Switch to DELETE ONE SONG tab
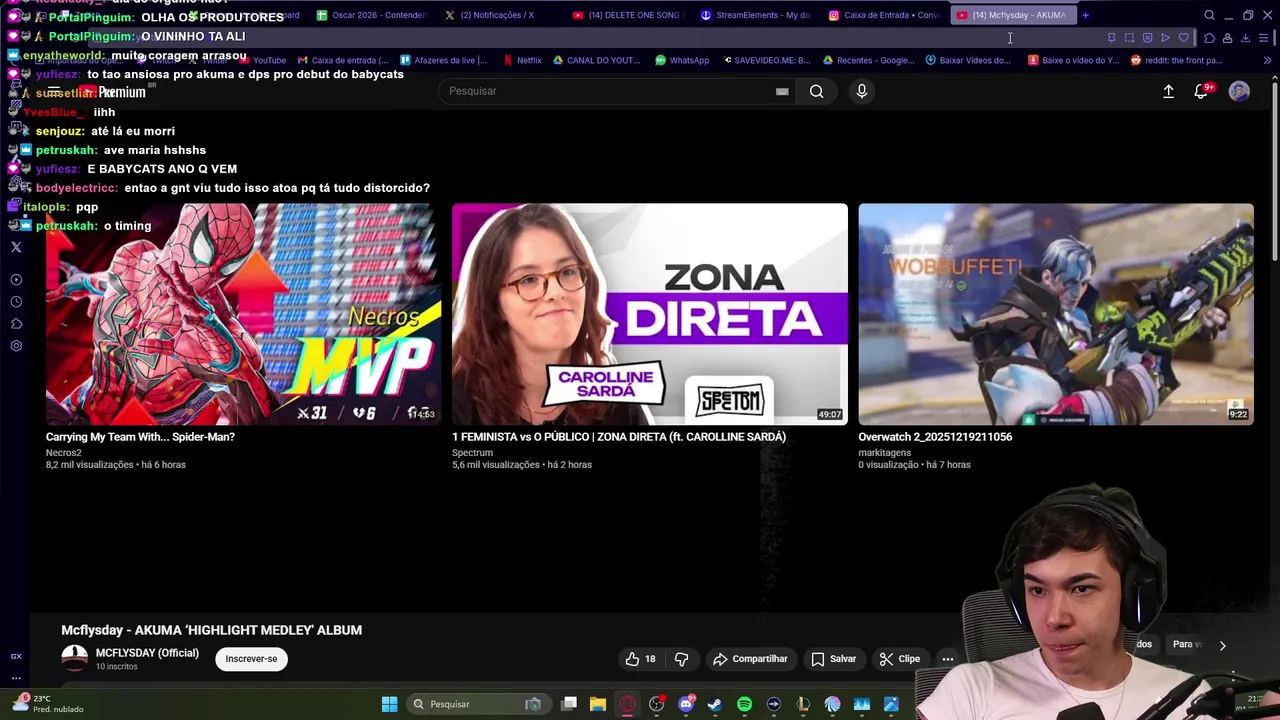This screenshot has width=1280, height=720. (x=628, y=15)
